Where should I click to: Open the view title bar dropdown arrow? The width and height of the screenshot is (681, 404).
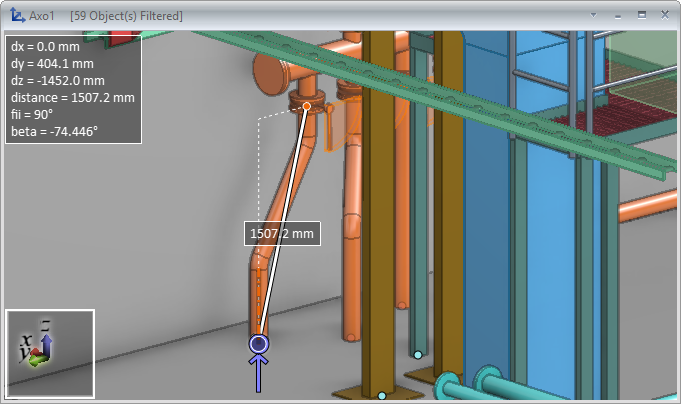(594, 16)
